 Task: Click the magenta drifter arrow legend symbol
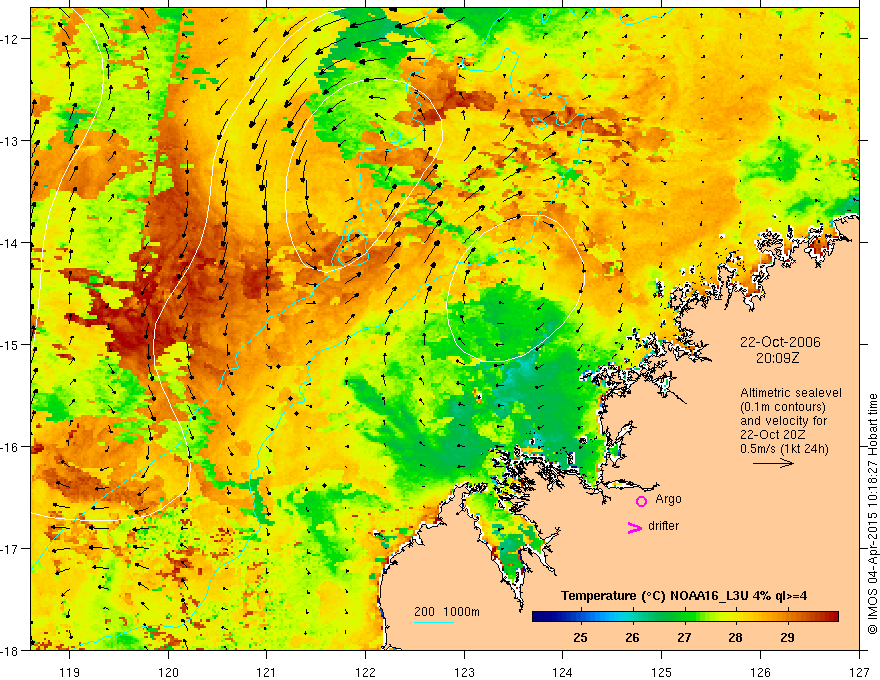pyautogui.click(x=635, y=527)
